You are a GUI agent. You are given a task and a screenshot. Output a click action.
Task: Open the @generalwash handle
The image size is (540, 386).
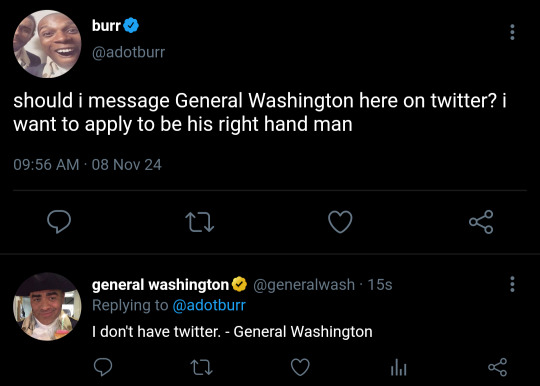tap(304, 285)
